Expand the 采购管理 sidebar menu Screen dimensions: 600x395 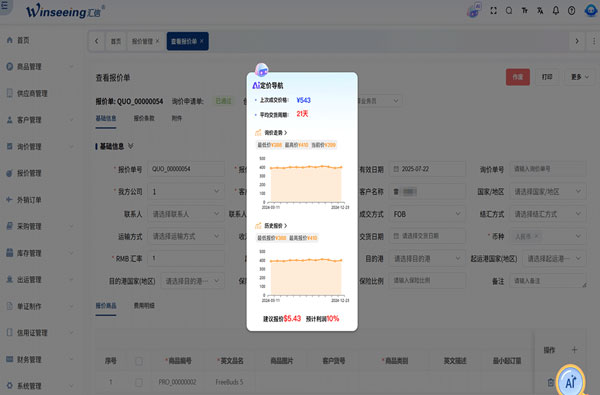click(71, 226)
